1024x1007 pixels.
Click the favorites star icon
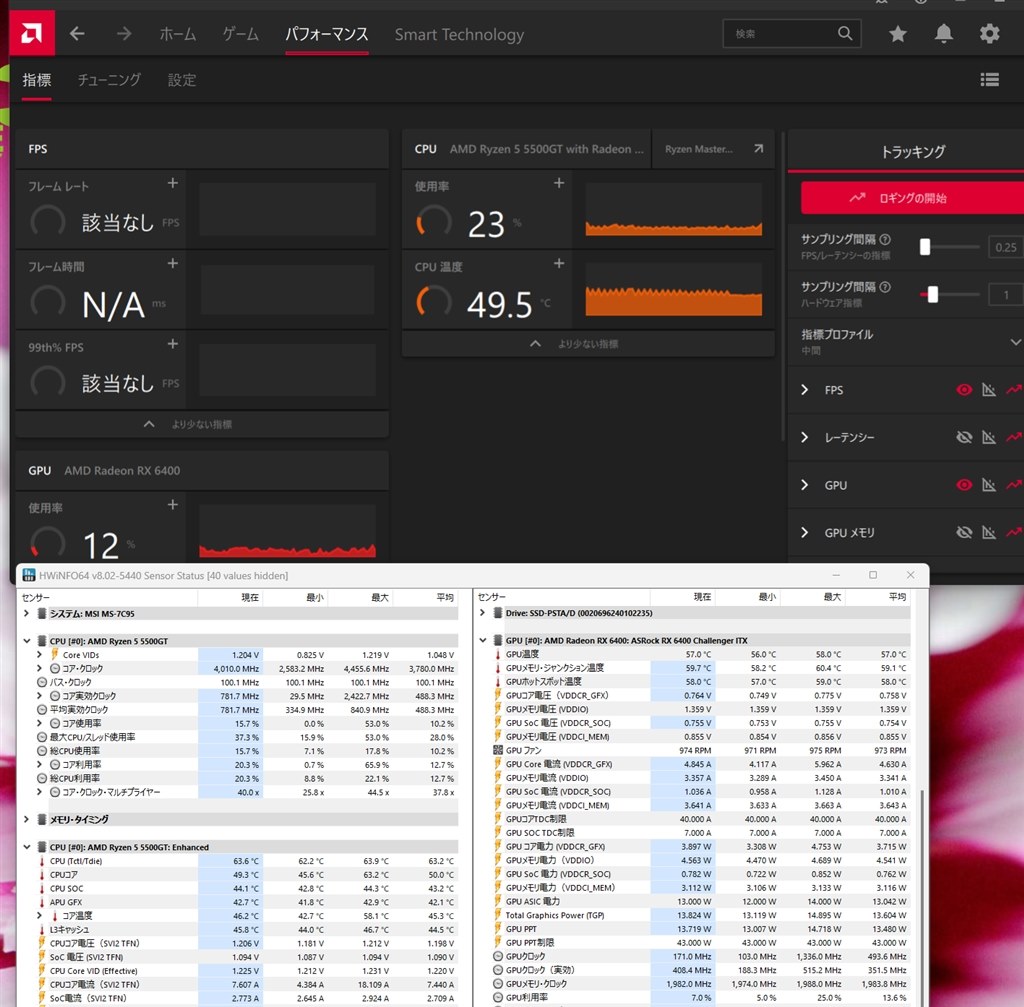(897, 33)
